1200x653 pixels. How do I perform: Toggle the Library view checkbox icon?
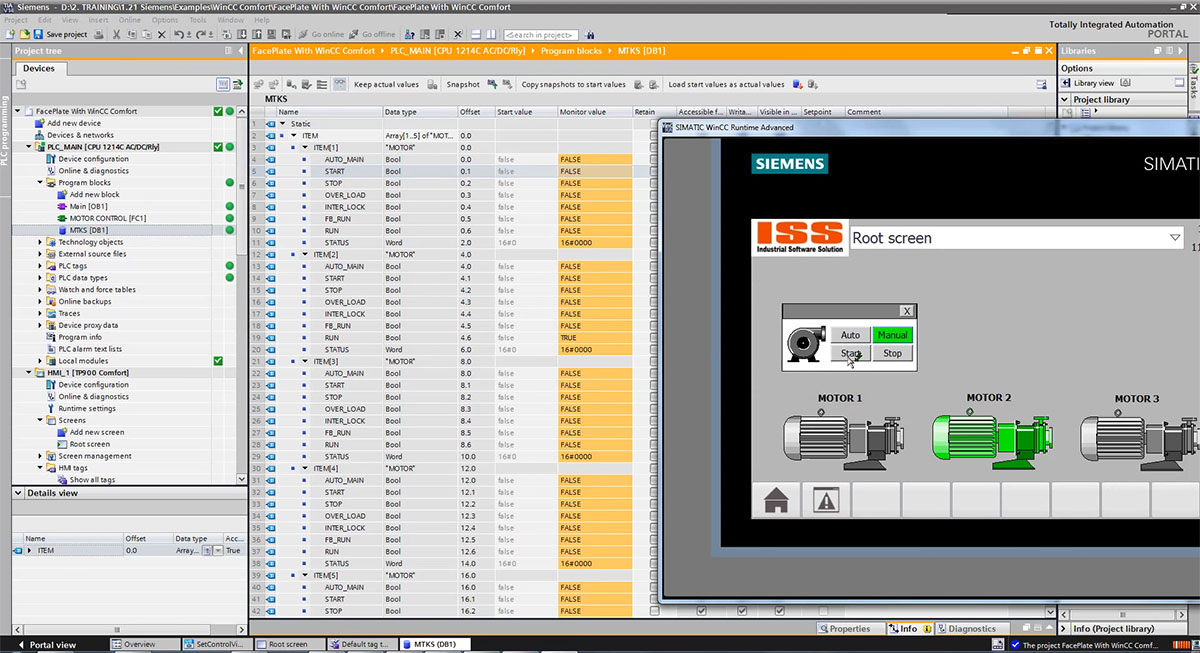(1125, 83)
